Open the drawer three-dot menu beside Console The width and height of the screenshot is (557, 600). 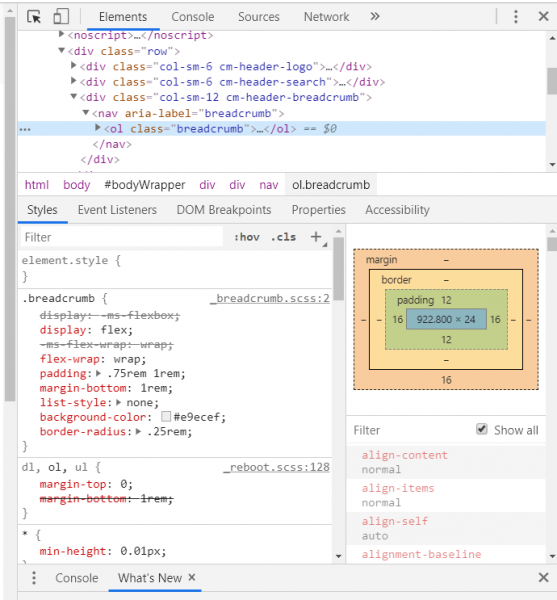tap(34, 577)
